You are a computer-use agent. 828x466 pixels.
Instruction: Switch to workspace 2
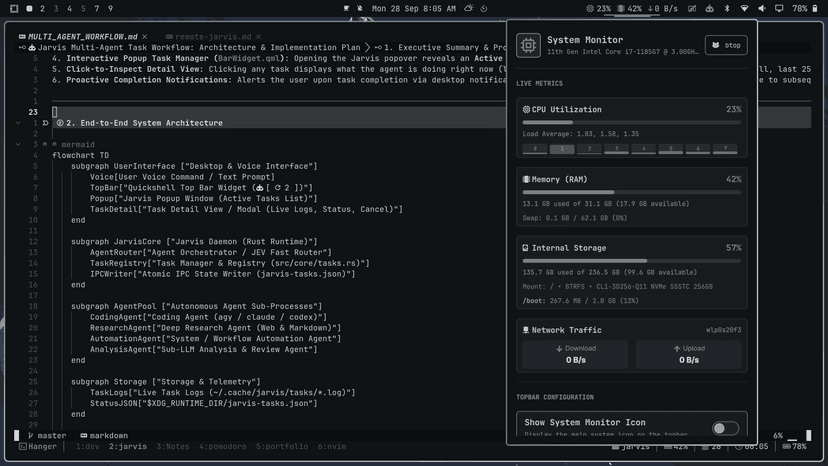[x=42, y=8]
